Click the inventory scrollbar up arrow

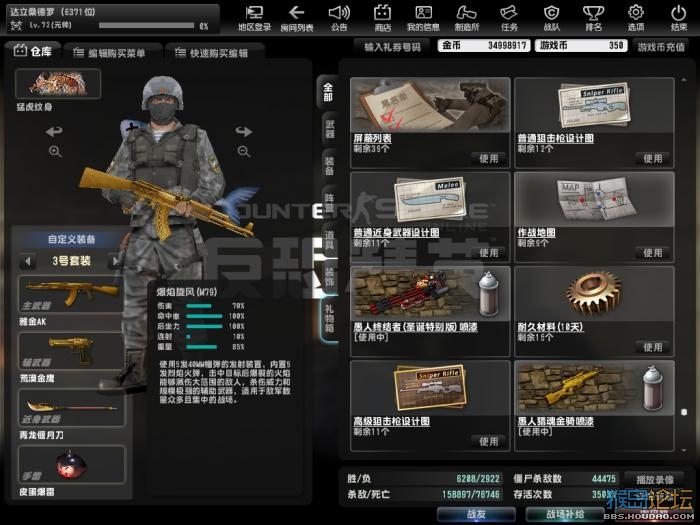[x=684, y=79]
